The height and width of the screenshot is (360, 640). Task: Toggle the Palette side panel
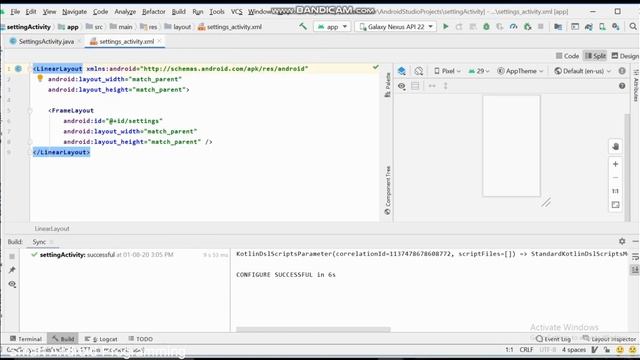[x=387, y=84]
